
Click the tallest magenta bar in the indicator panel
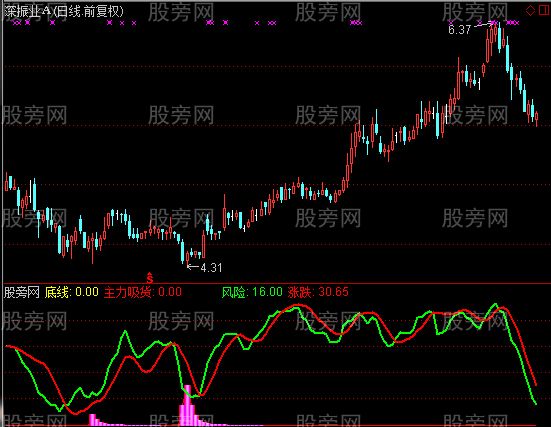pyautogui.click(x=188, y=405)
